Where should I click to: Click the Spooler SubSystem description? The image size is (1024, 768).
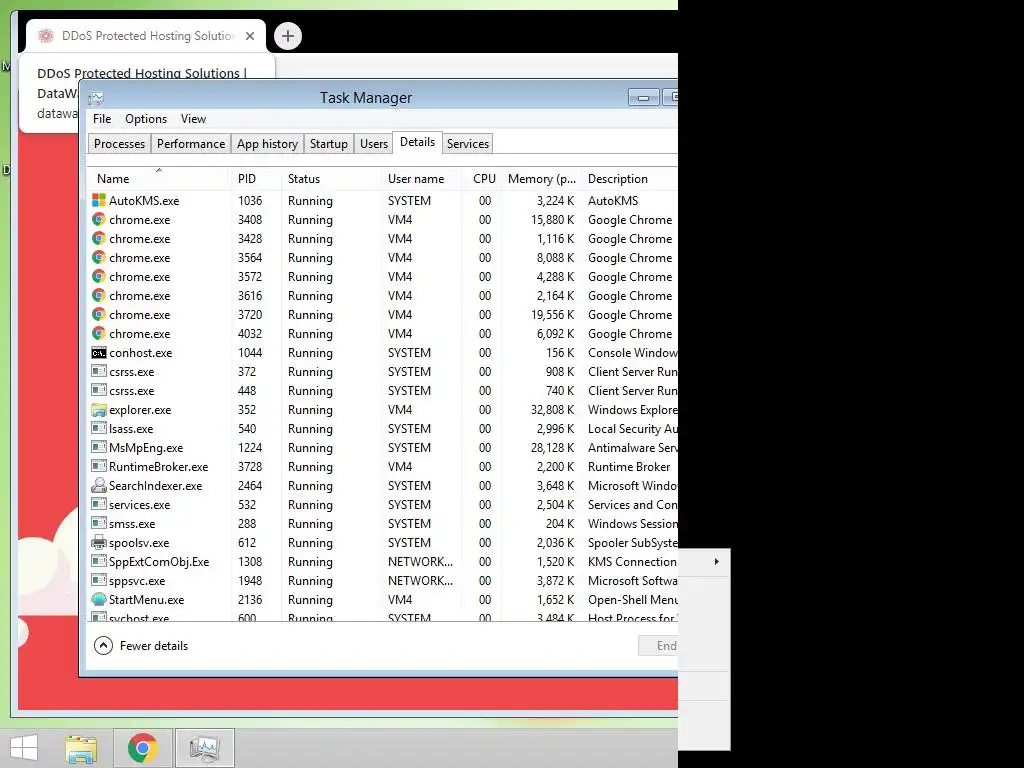[632, 543]
